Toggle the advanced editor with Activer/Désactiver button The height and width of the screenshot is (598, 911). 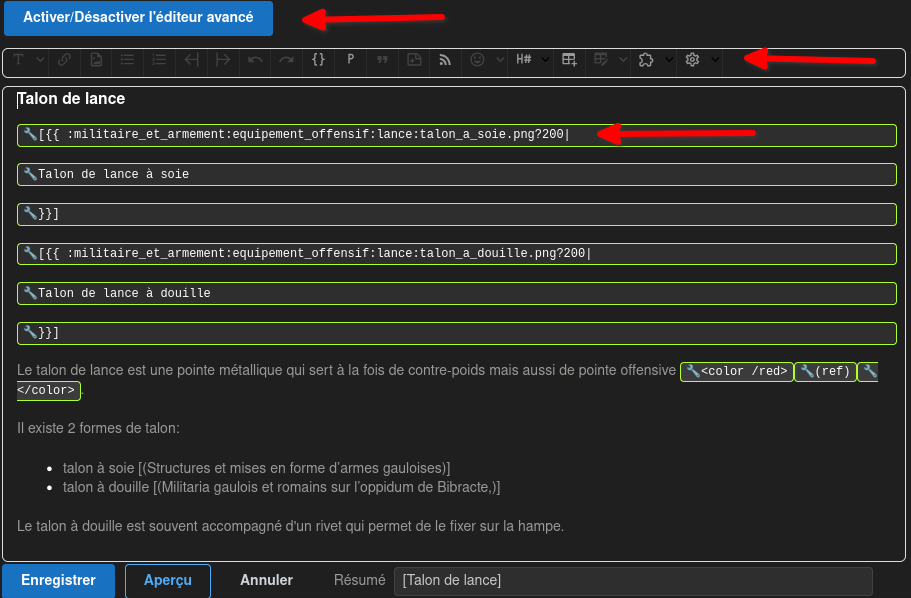[138, 18]
